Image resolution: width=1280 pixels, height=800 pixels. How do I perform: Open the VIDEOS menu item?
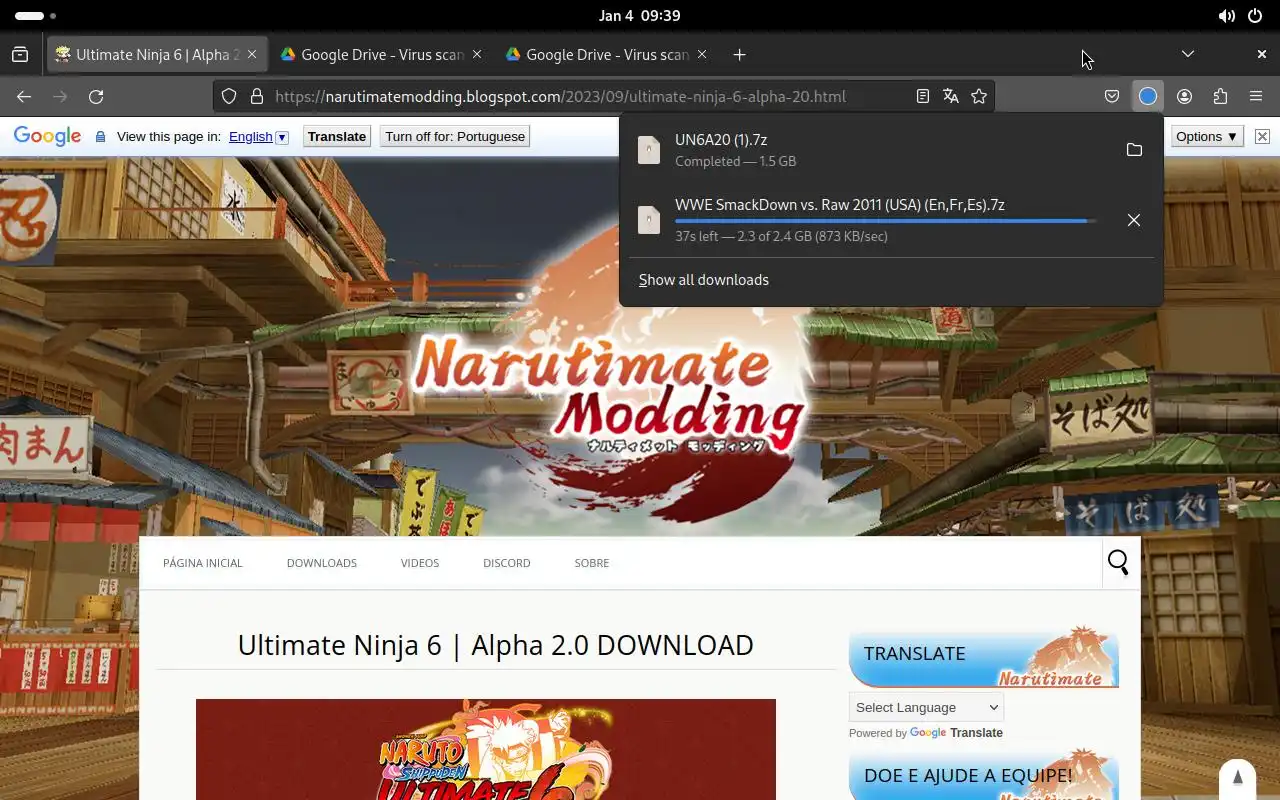tap(420, 563)
